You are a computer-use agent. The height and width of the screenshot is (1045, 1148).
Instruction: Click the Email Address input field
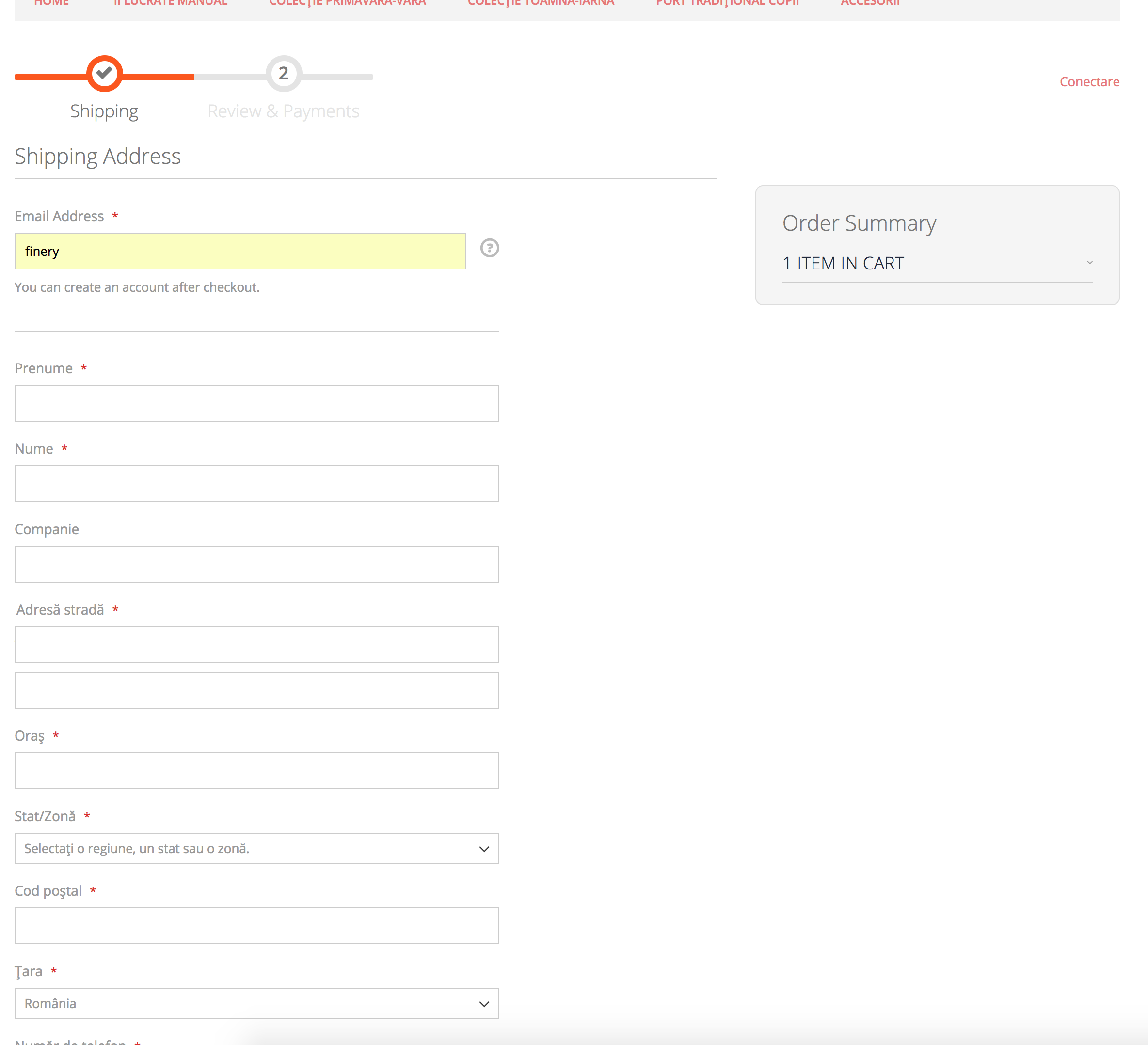pyautogui.click(x=240, y=251)
